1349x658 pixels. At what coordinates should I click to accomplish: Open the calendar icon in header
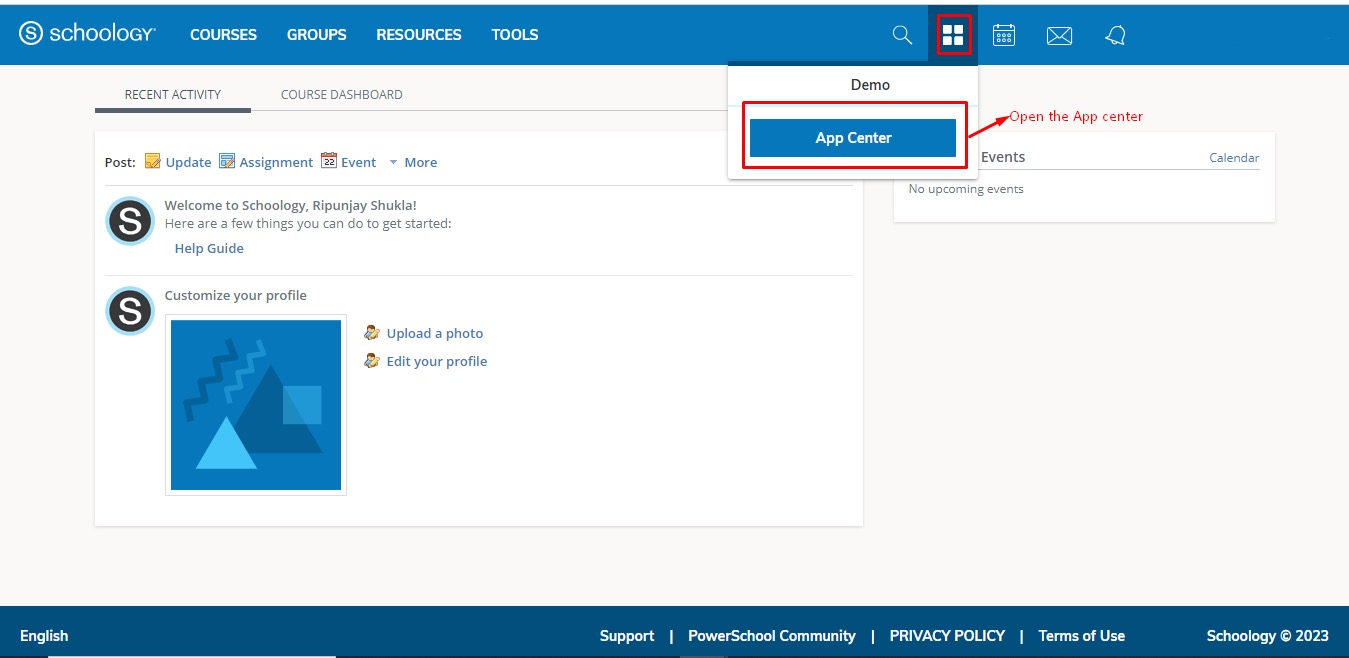point(1004,35)
